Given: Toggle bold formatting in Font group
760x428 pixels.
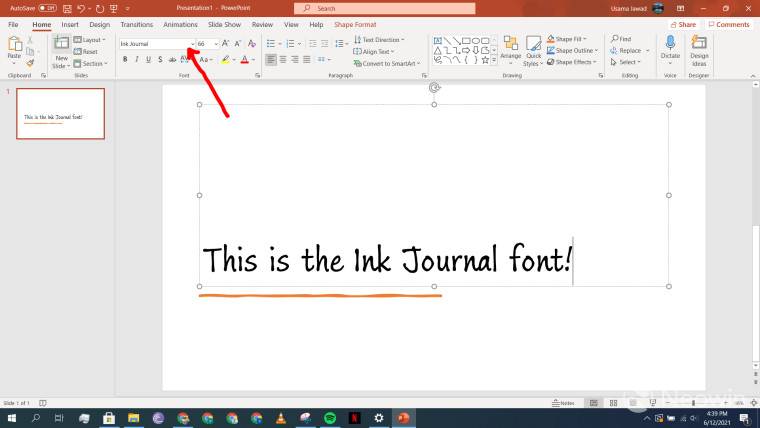Looking at the screenshot, I should pyautogui.click(x=125, y=60).
